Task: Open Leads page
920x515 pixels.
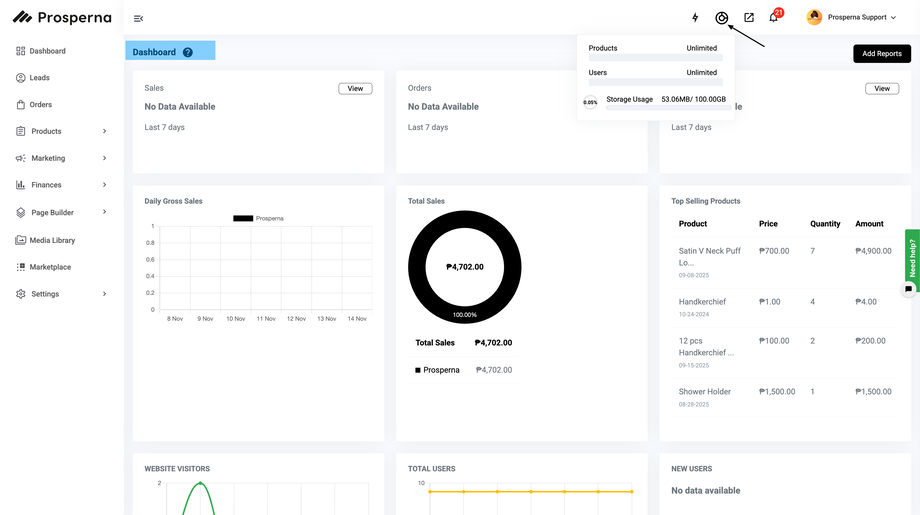Action: pos(39,77)
